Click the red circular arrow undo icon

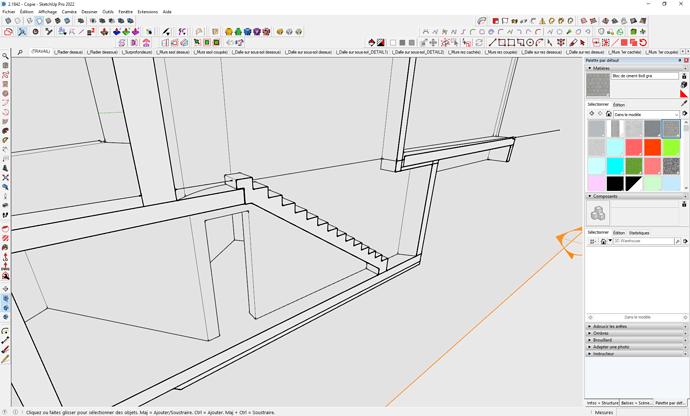643,43
